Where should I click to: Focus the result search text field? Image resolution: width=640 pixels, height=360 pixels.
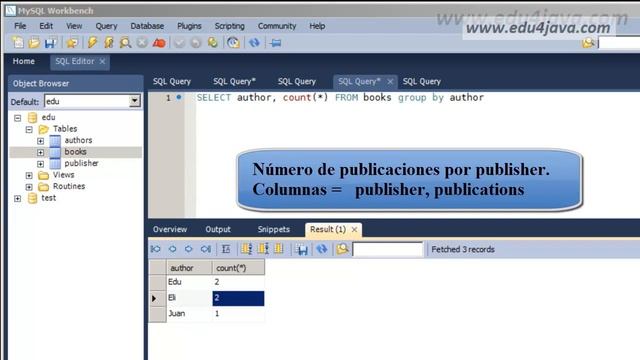click(388, 249)
